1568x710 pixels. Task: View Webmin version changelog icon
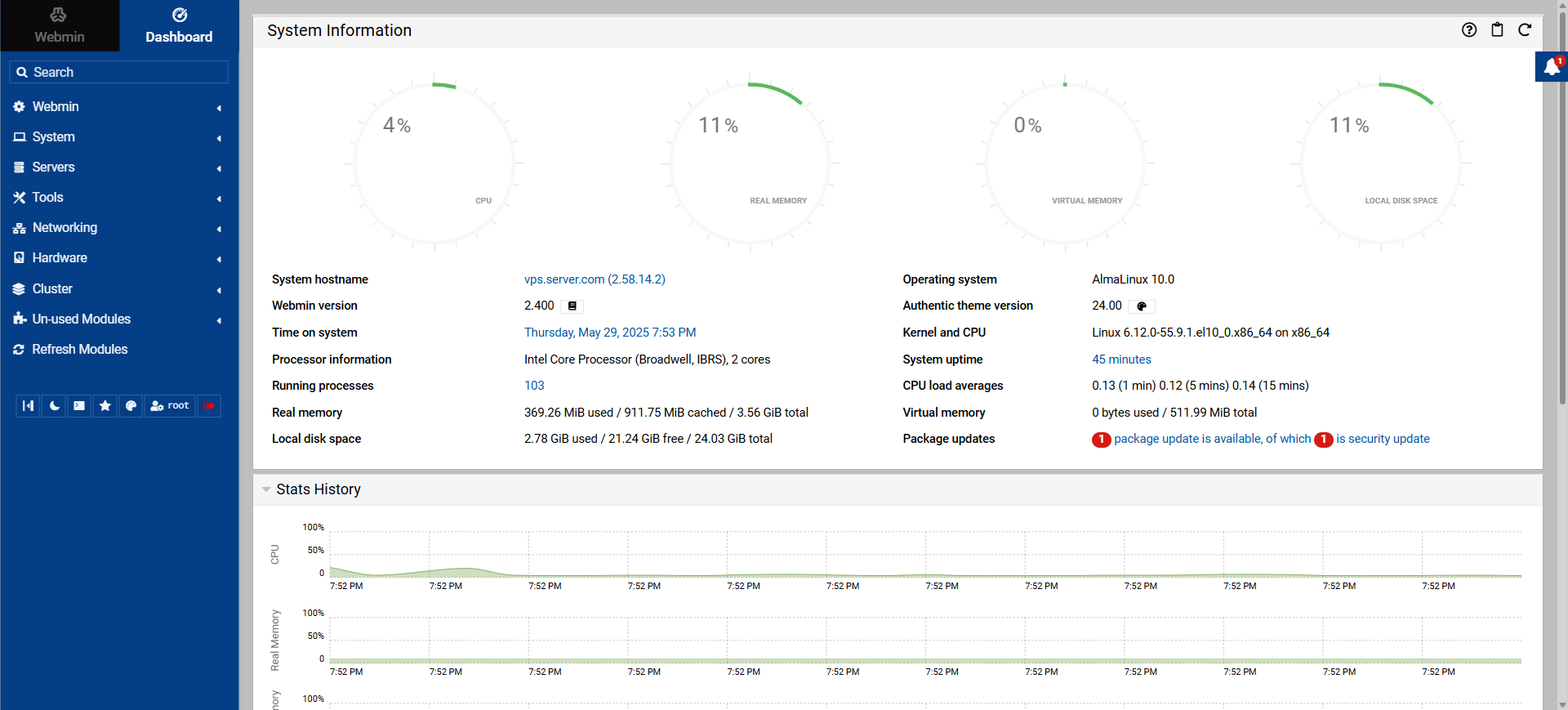tap(572, 306)
